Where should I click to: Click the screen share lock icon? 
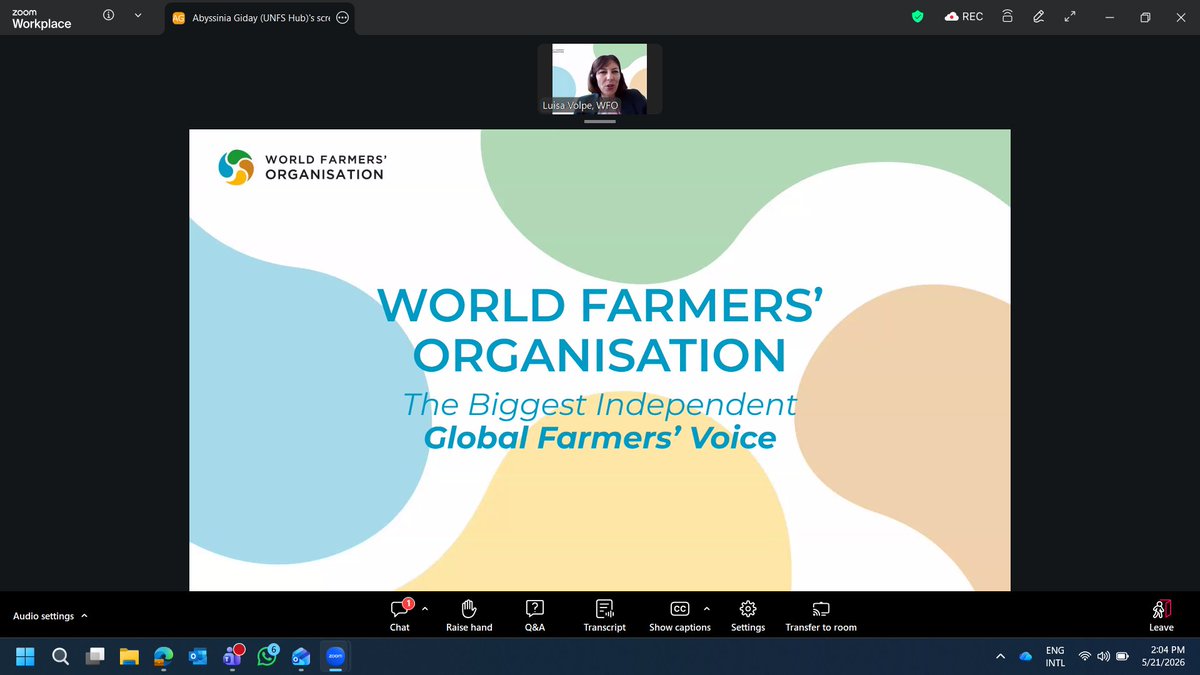[1008, 17]
